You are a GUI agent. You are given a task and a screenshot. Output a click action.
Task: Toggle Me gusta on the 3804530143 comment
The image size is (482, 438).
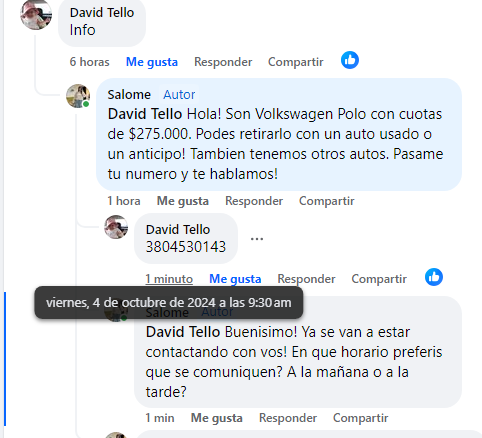(235, 279)
